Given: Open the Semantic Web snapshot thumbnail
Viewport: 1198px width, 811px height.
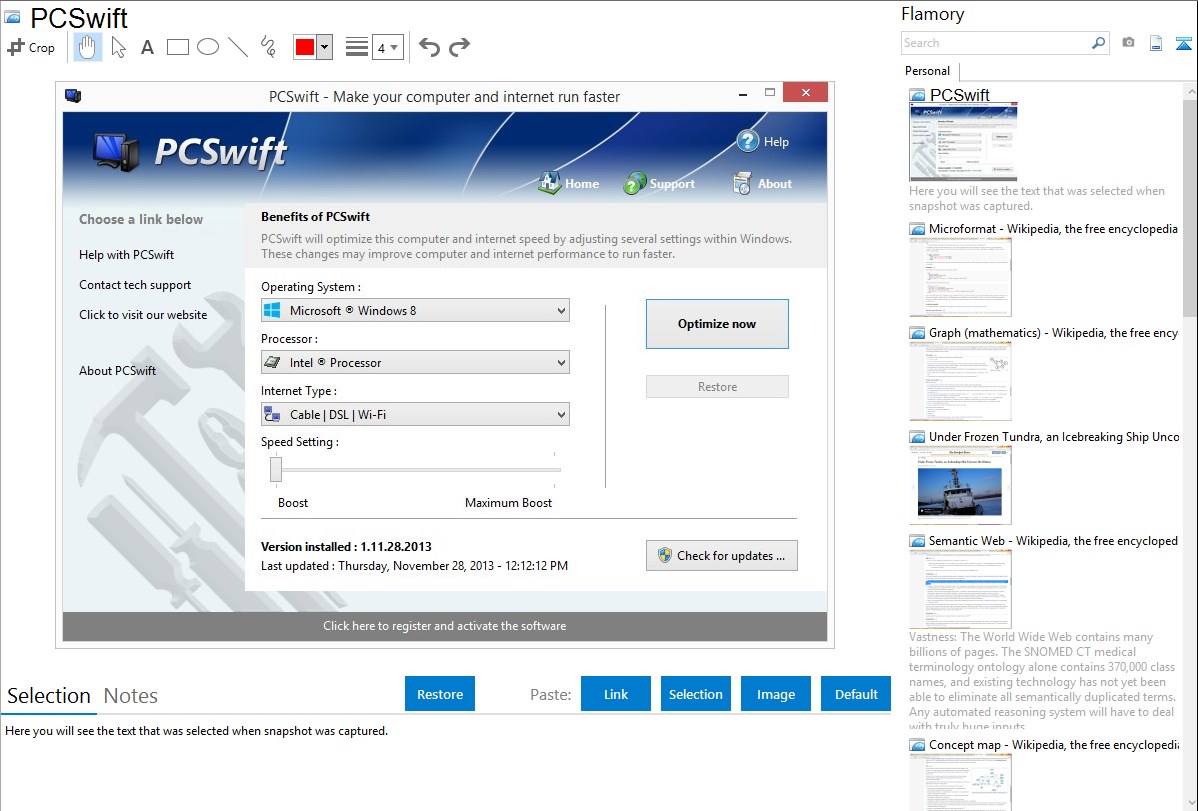Looking at the screenshot, I should tap(960, 589).
